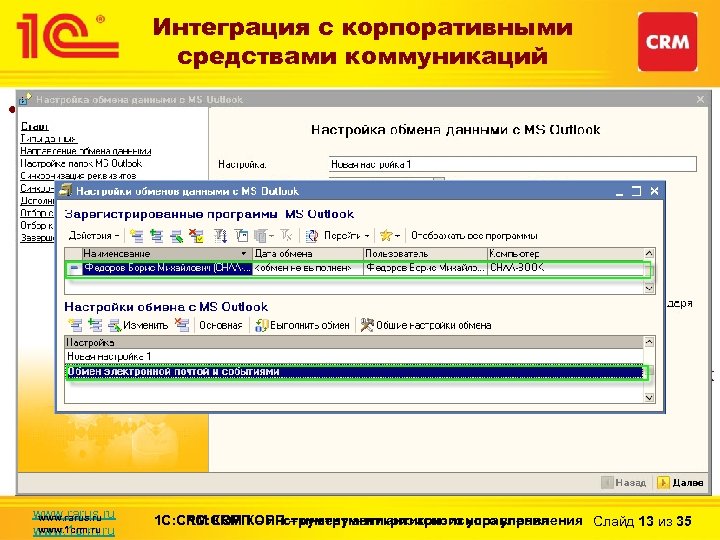The width and height of the screenshot is (720, 540).
Task: Click Направление обмена данными sidebar link
Action: point(85,151)
